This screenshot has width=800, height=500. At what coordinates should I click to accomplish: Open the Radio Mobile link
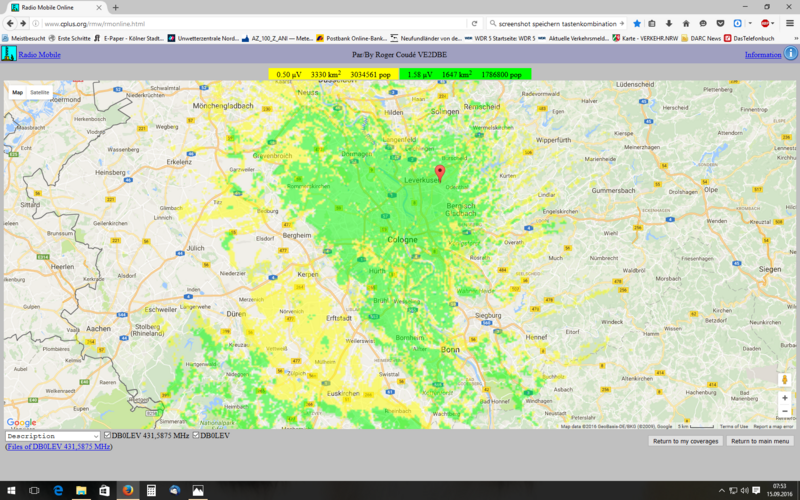pyautogui.click(x=39, y=55)
